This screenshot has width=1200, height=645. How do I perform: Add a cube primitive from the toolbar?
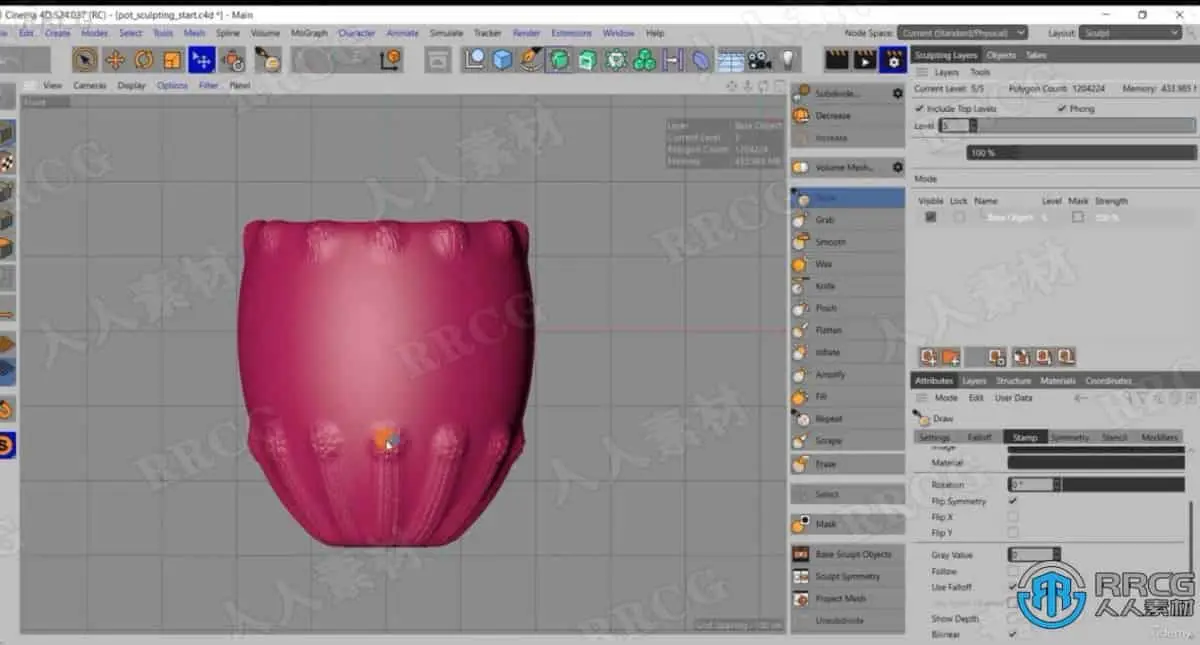501,60
